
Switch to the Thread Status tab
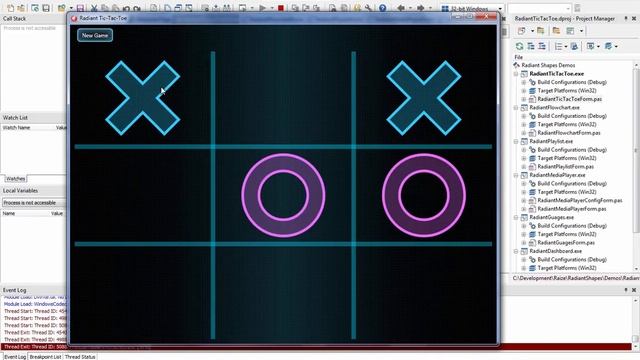point(80,357)
